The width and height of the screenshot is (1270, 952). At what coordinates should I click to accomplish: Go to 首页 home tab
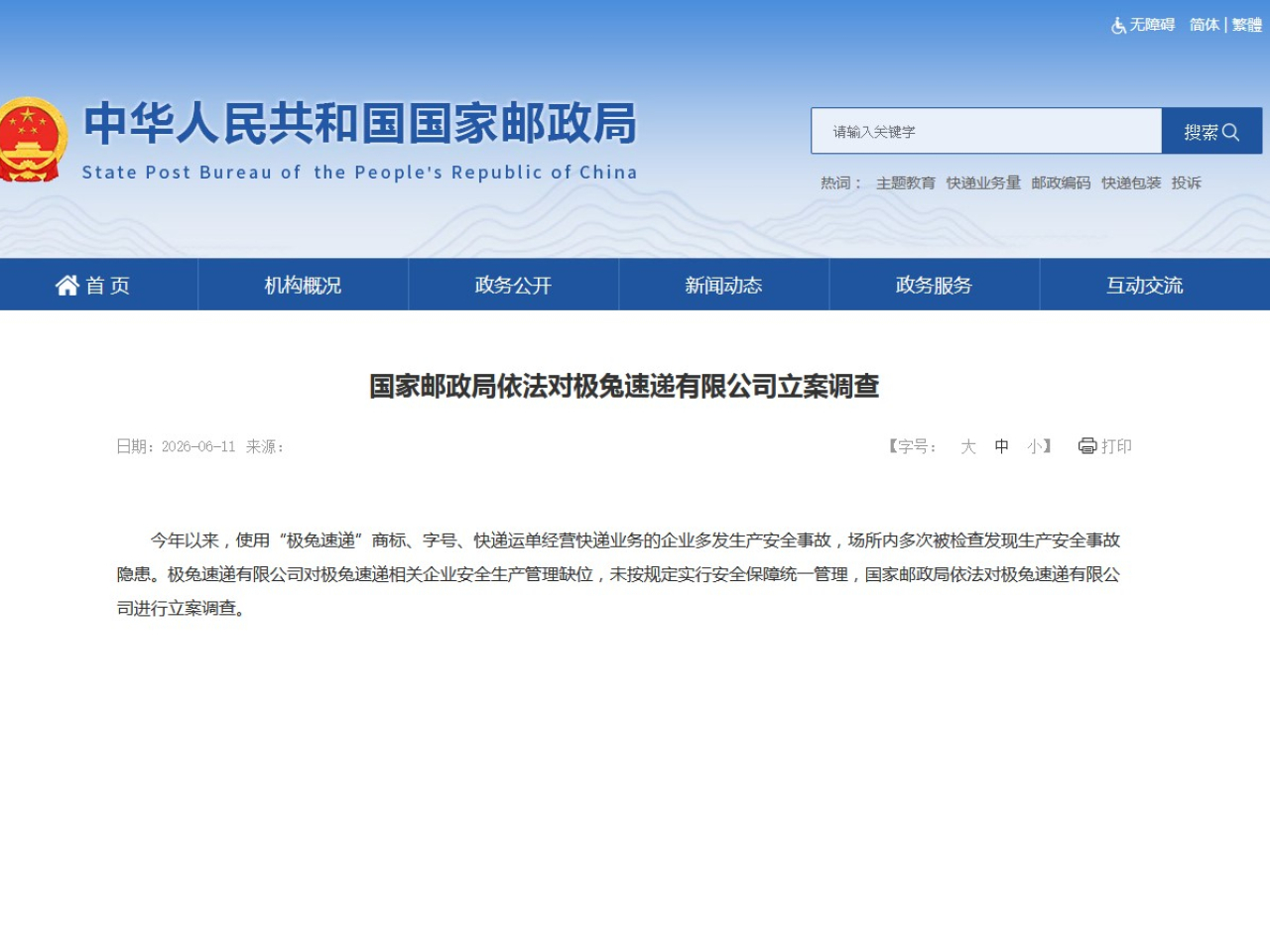[93, 286]
